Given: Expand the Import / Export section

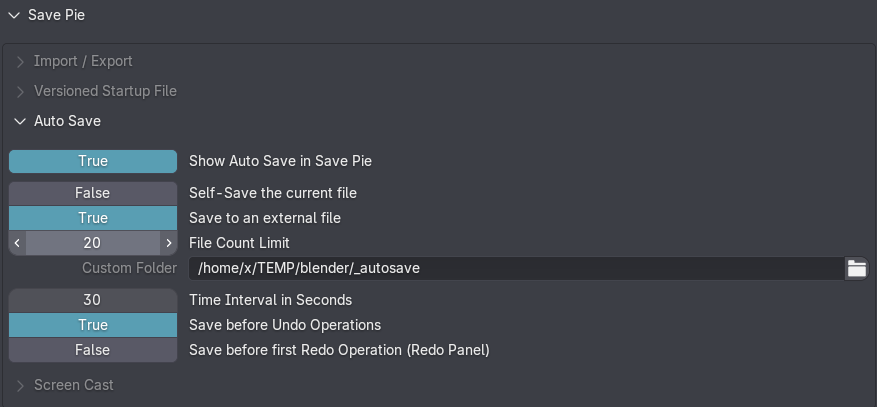Looking at the screenshot, I should click(20, 61).
